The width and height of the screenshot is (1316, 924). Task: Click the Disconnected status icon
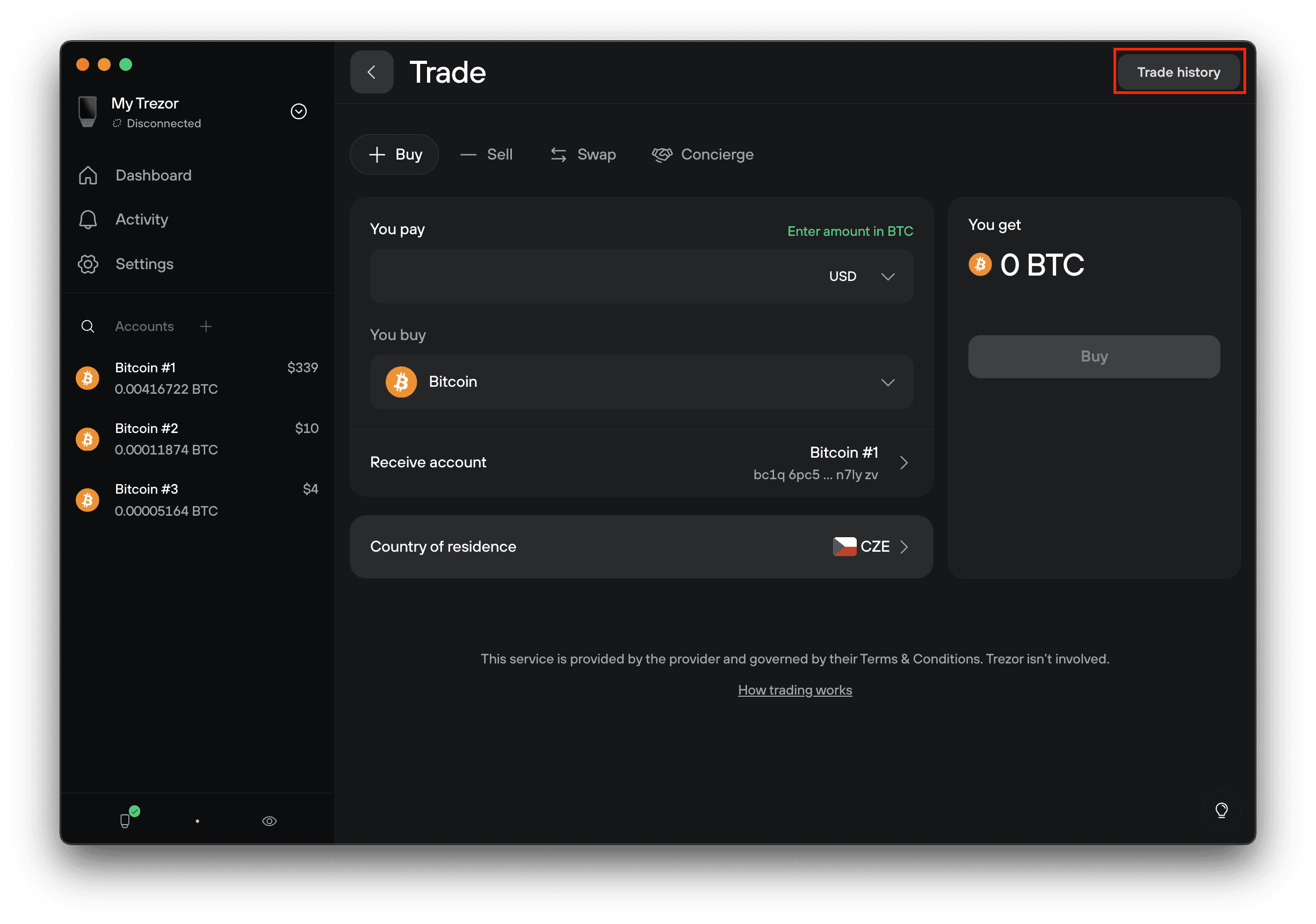point(117,123)
